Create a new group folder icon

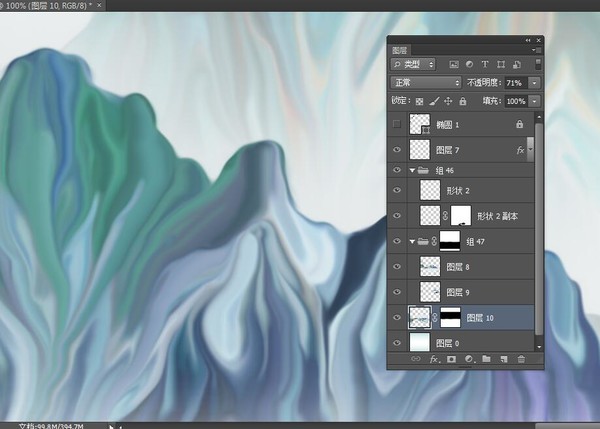point(486,359)
